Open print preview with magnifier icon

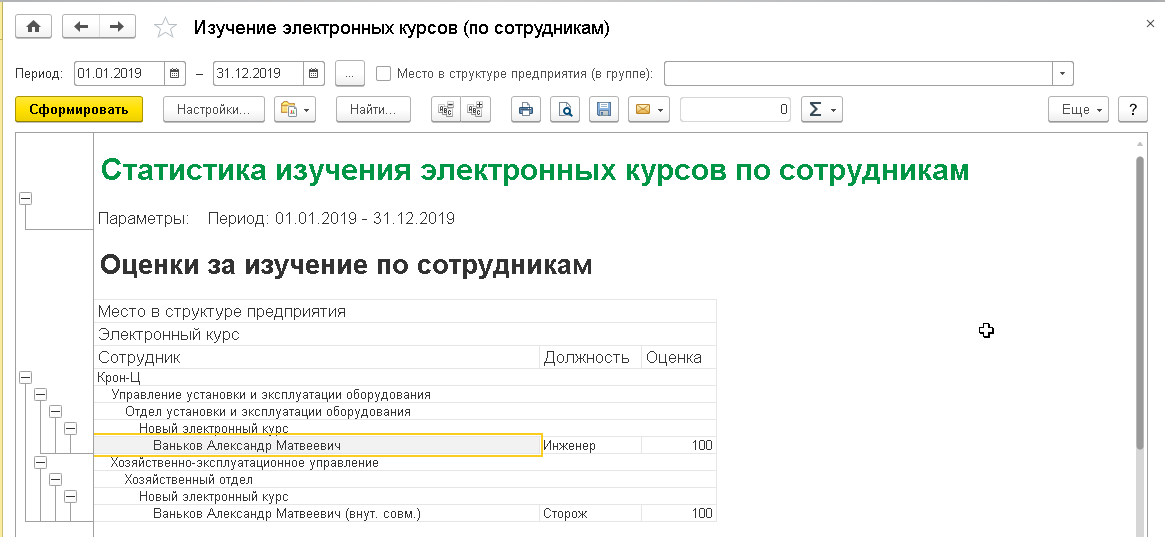coord(565,110)
